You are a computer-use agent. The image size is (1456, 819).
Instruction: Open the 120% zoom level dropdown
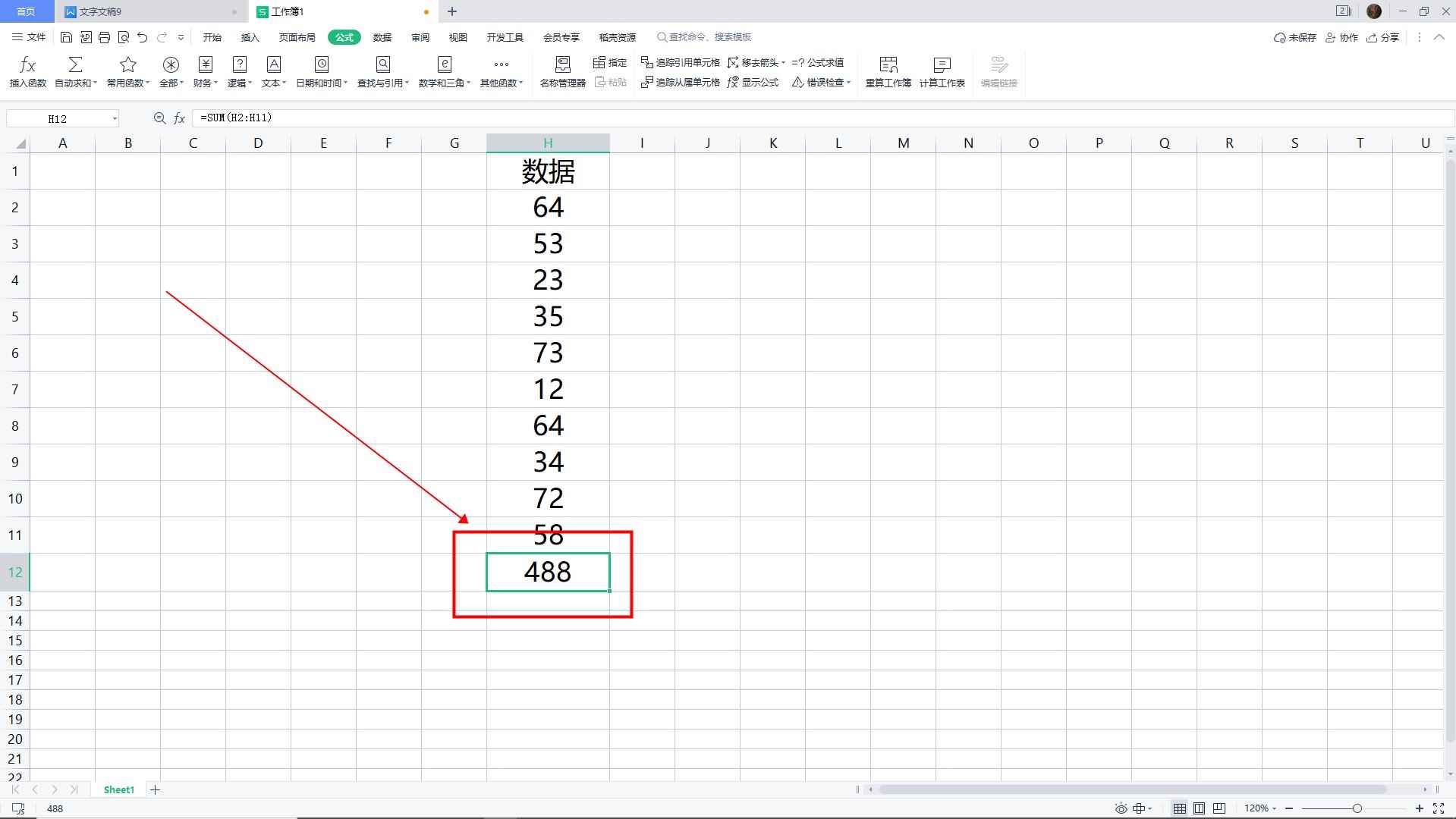[x=1260, y=808]
